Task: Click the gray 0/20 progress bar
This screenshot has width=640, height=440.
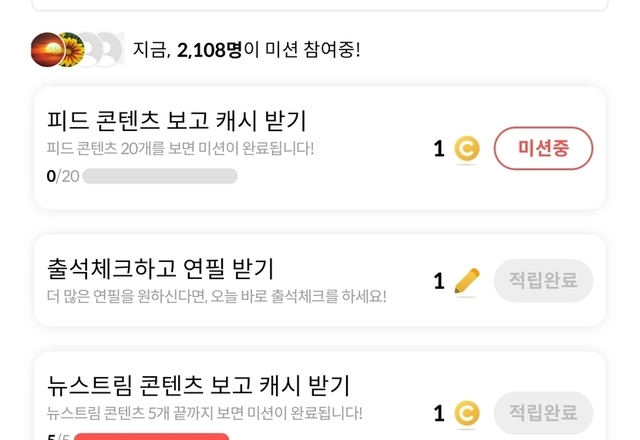Action: click(160, 177)
